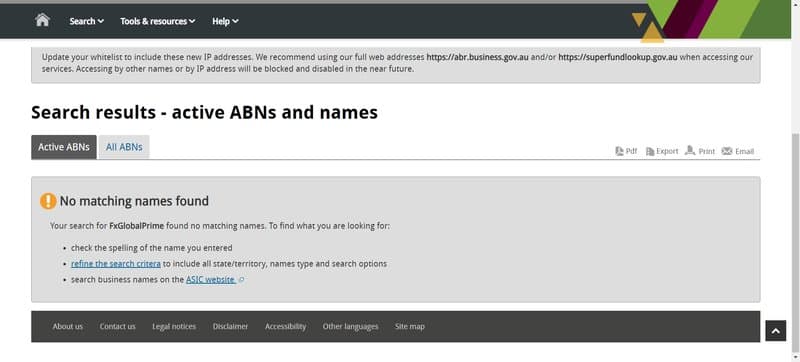Open the About us footer link
800x362 pixels.
[x=67, y=326]
